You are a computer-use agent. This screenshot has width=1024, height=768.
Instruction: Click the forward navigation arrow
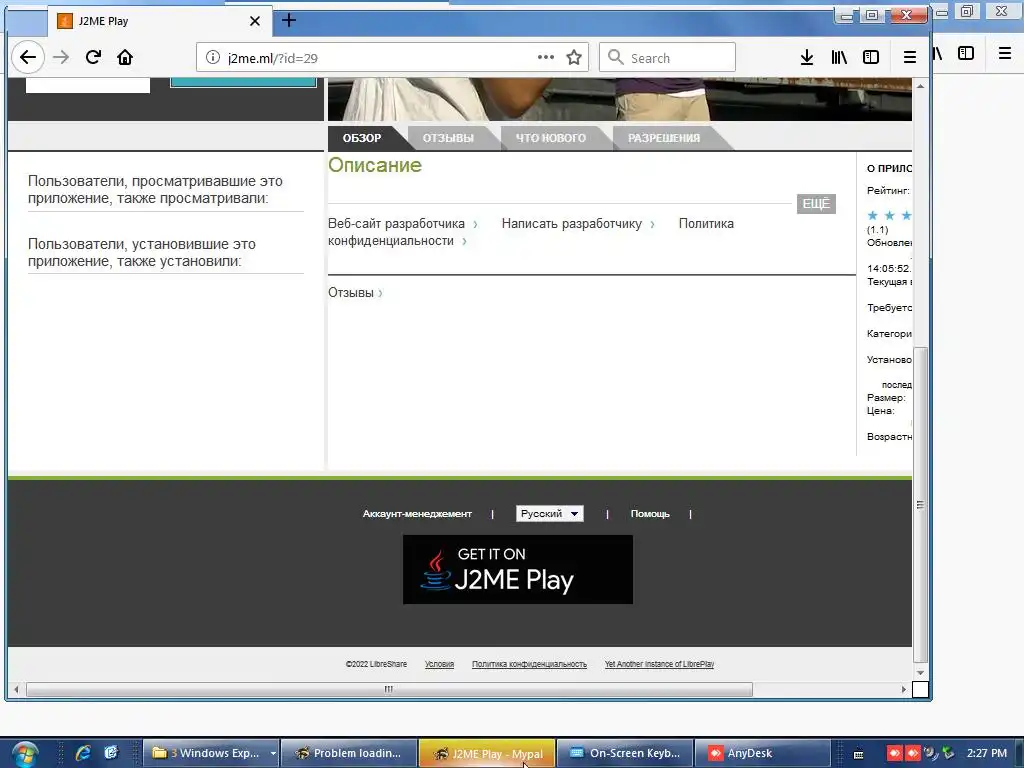[61, 57]
